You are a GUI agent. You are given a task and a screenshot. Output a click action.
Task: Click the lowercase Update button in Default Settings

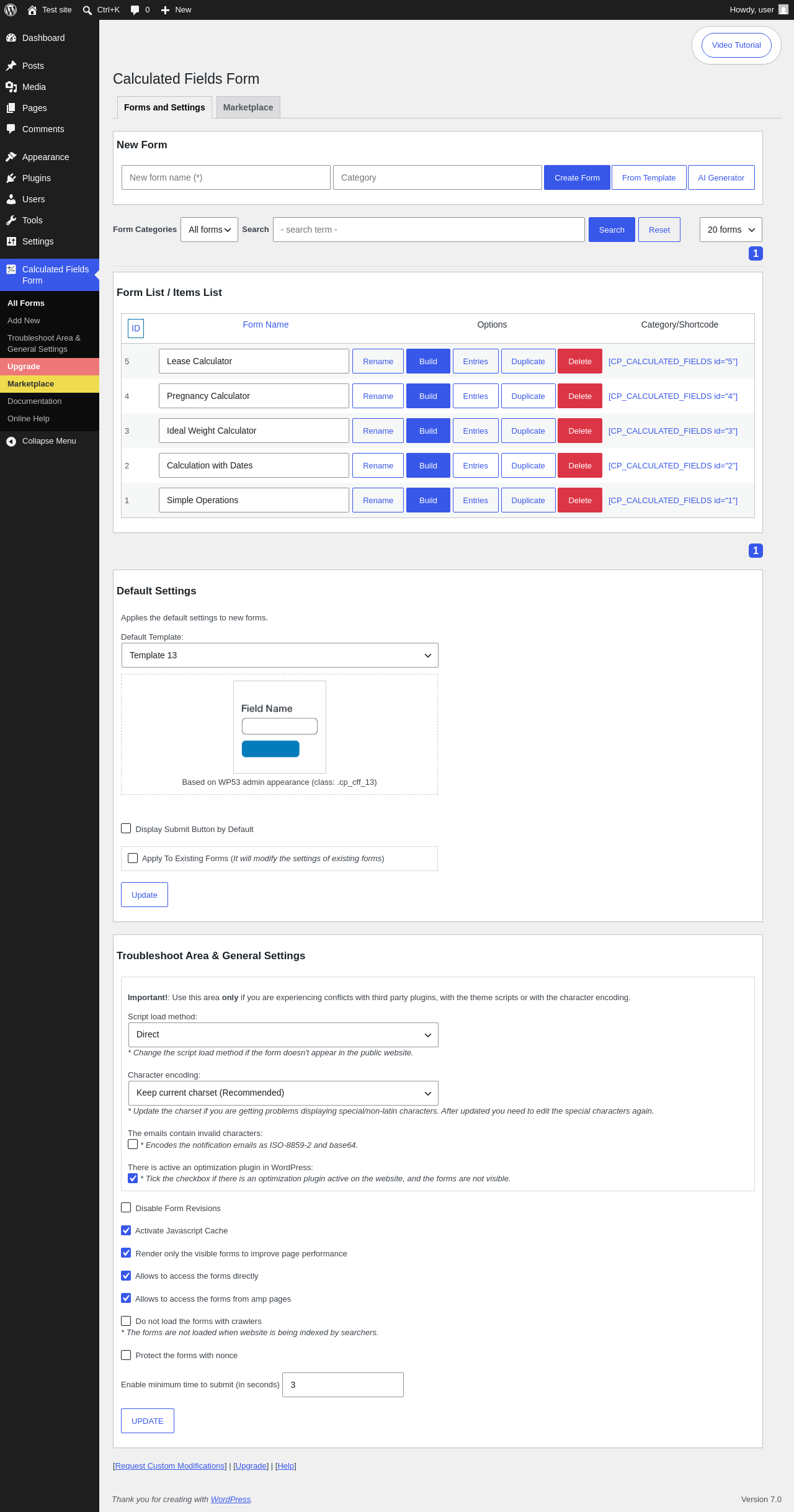pyautogui.click(x=145, y=895)
